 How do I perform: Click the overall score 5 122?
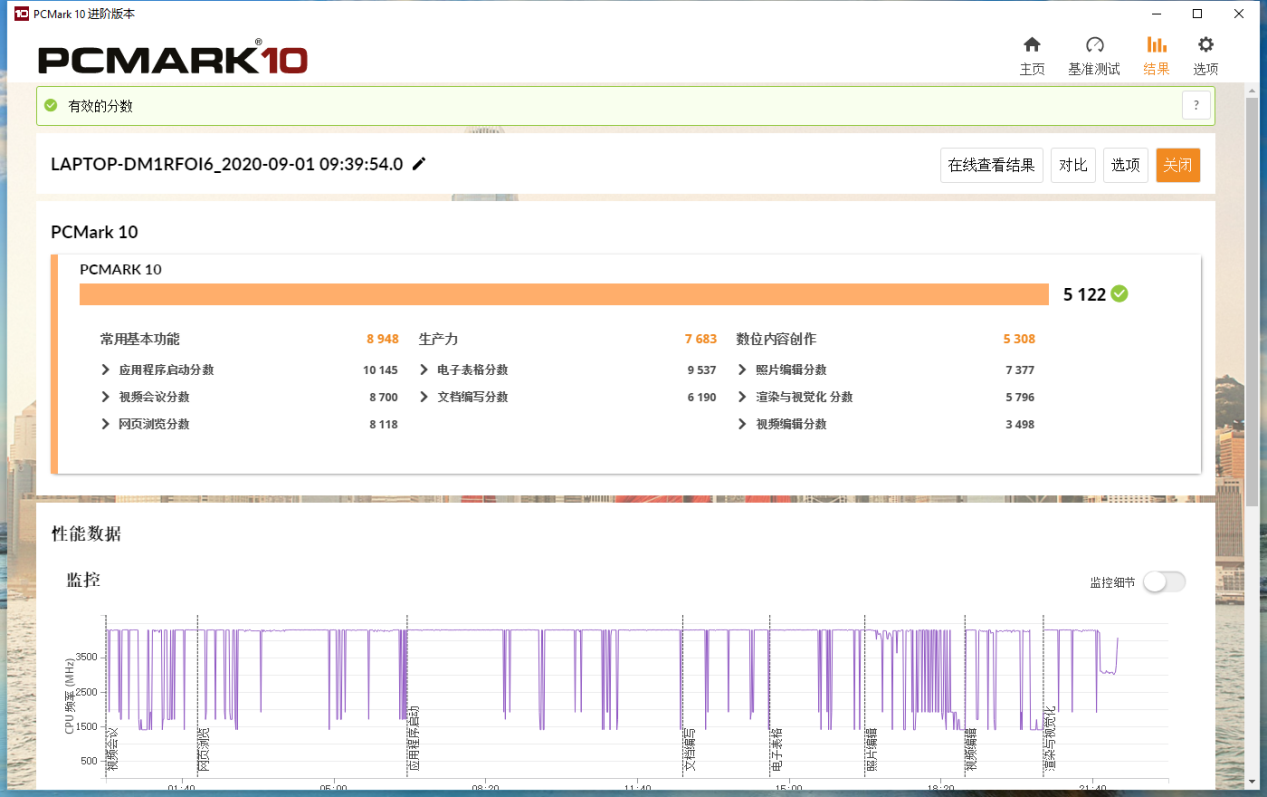(x=1084, y=294)
